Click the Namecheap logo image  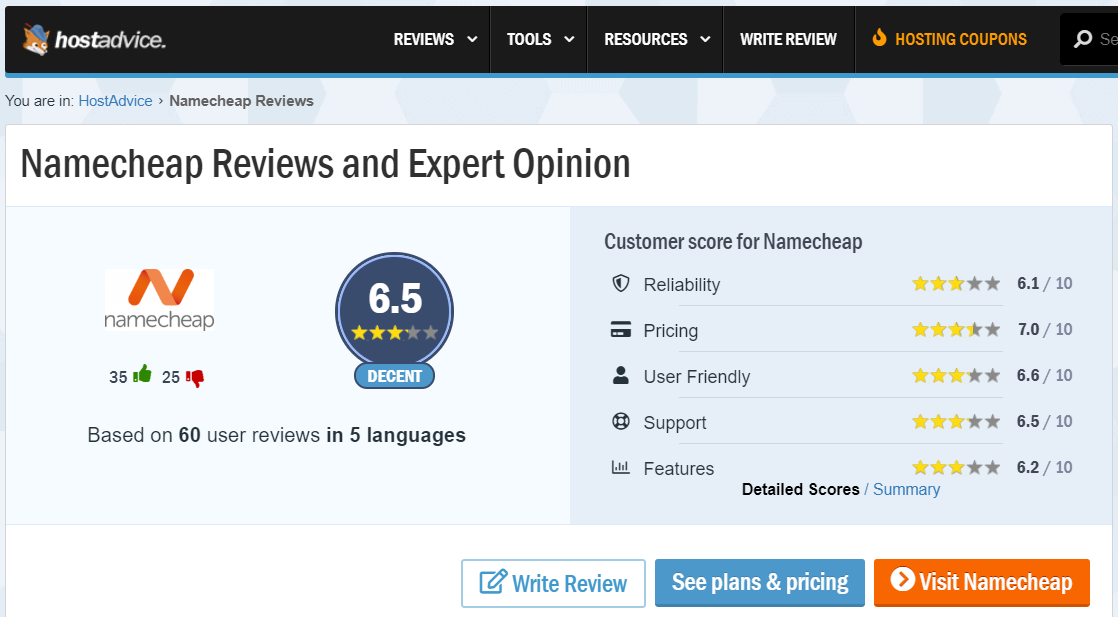(x=159, y=299)
